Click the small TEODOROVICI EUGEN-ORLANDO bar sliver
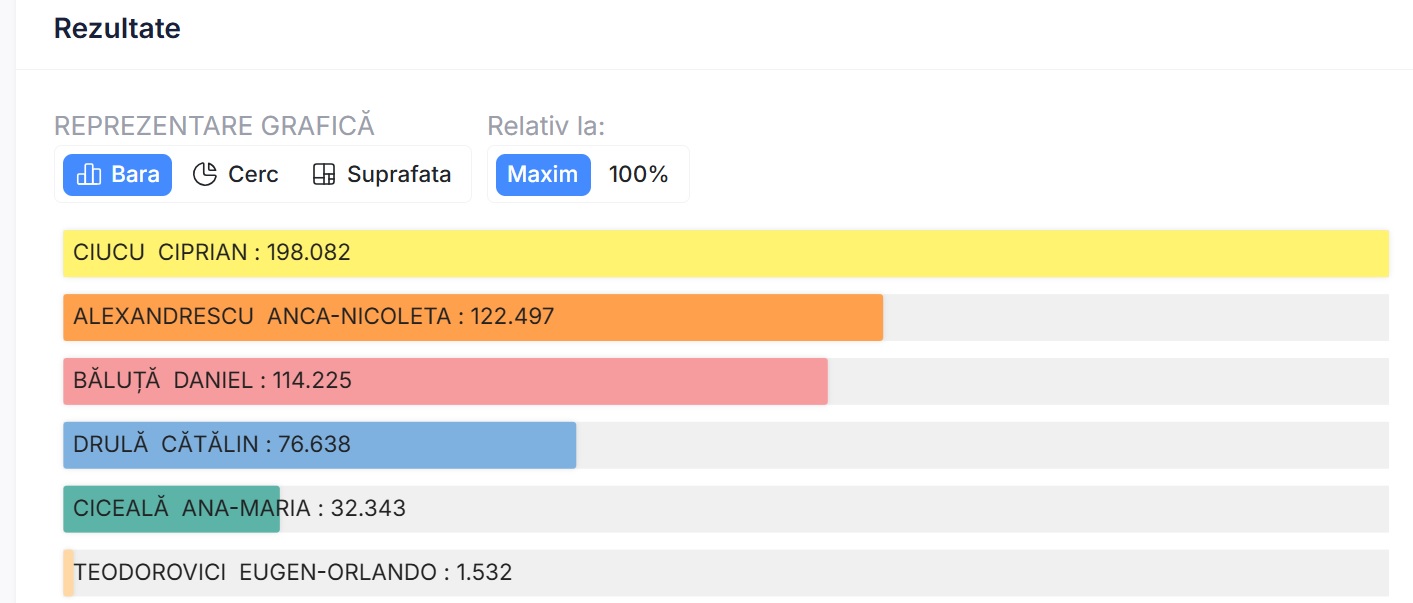The height and width of the screenshot is (603, 1413). pos(68,573)
